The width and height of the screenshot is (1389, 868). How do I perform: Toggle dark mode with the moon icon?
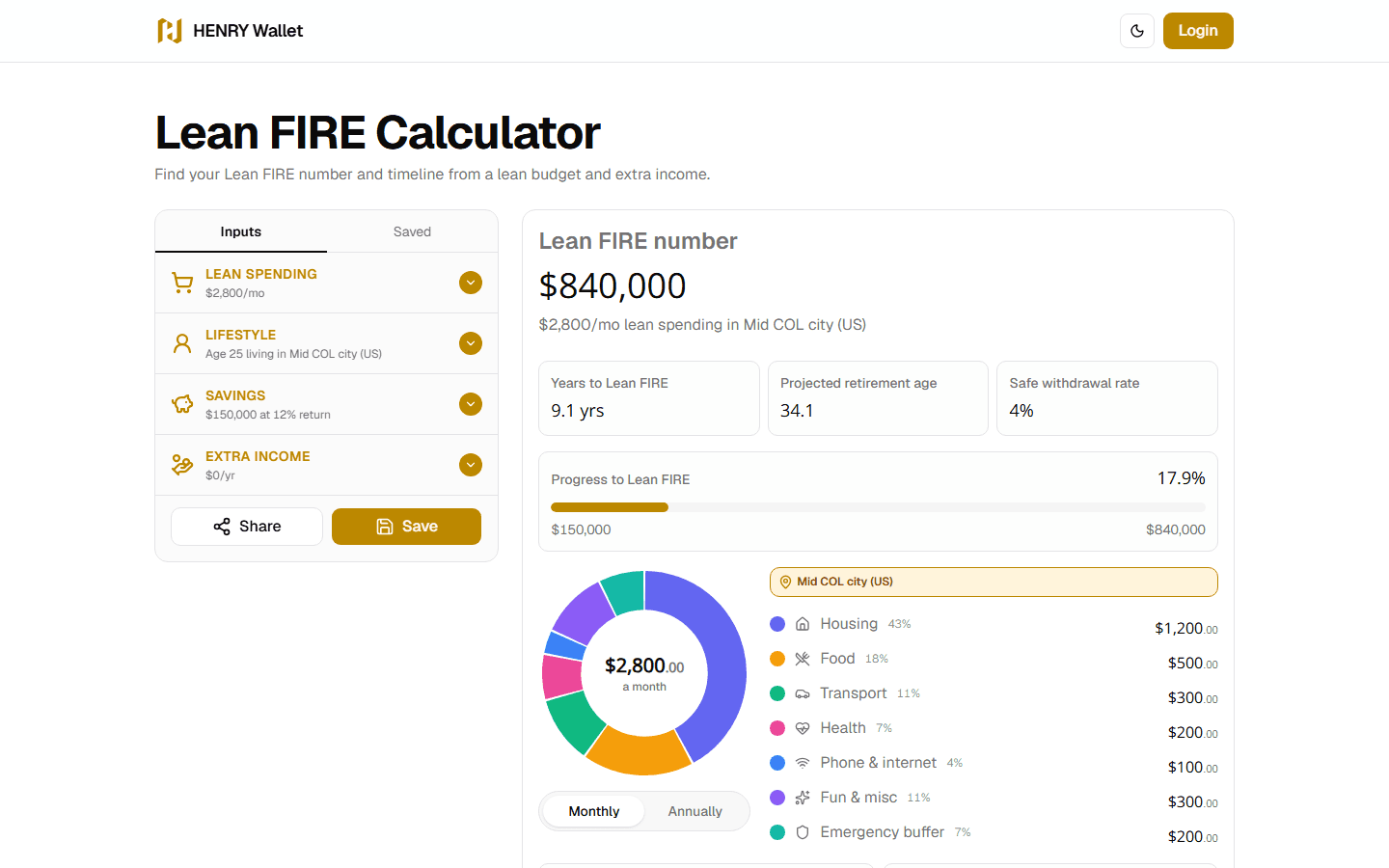tap(1137, 31)
